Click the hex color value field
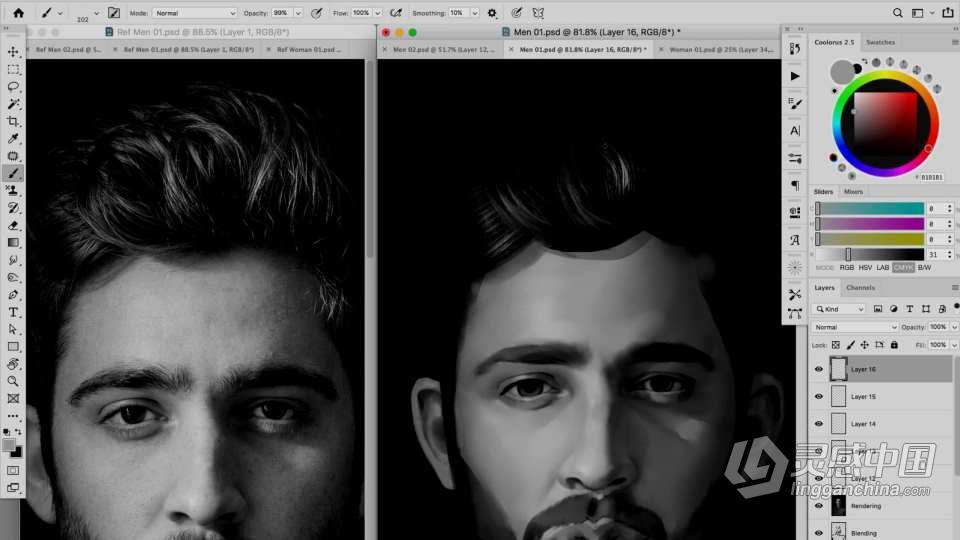Viewport: 960px width, 540px height. pyautogui.click(x=932, y=177)
